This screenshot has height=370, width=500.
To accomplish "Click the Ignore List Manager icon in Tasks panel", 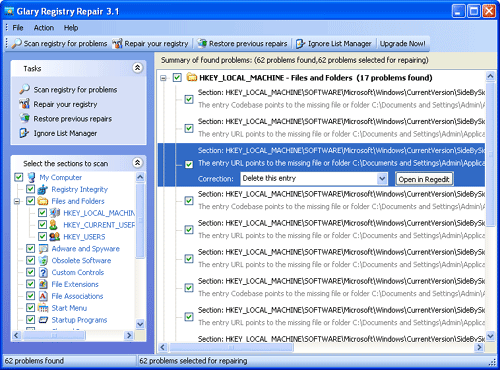I will pos(24,133).
